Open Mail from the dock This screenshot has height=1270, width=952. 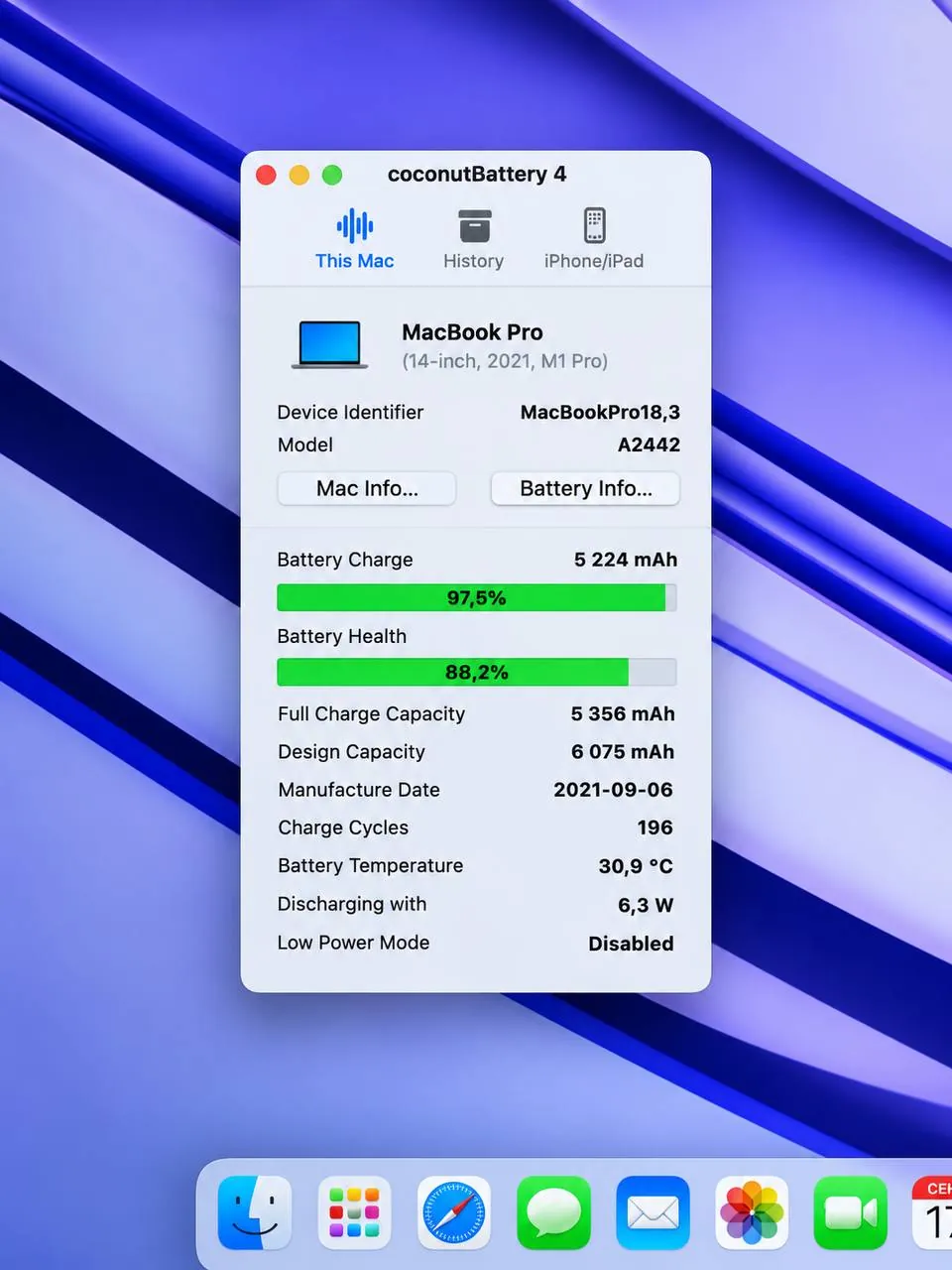point(653,1212)
